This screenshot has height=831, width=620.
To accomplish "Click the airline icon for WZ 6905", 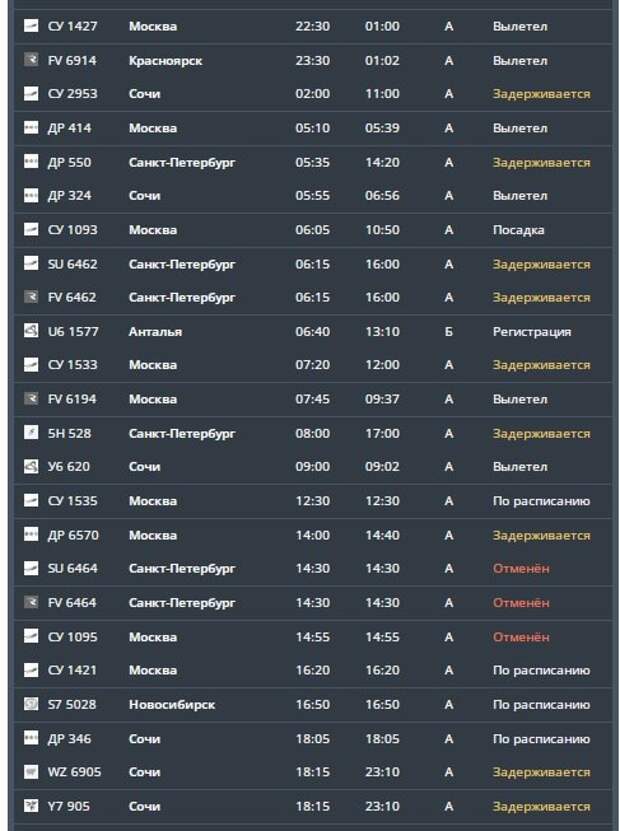I will pos(31,772).
